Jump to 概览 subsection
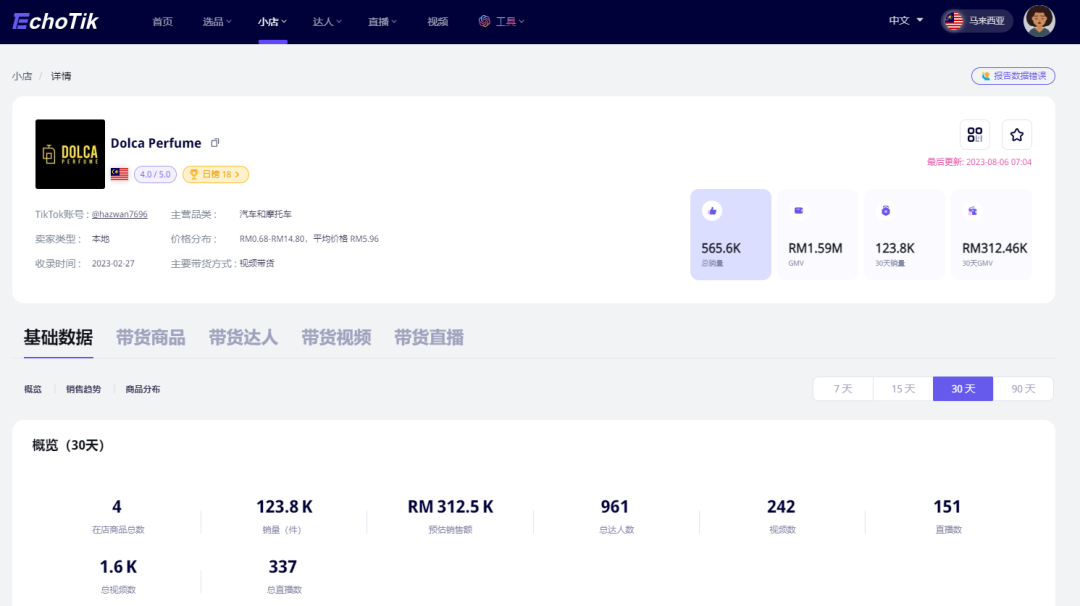Viewport: 1080px width, 606px height. point(32,389)
